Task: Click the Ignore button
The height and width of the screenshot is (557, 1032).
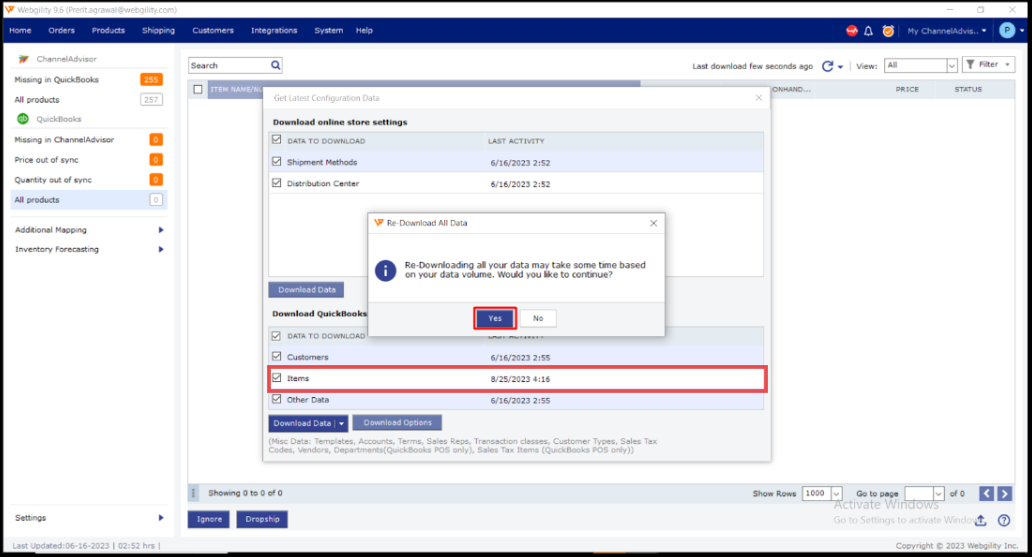Action: pyautogui.click(x=209, y=519)
